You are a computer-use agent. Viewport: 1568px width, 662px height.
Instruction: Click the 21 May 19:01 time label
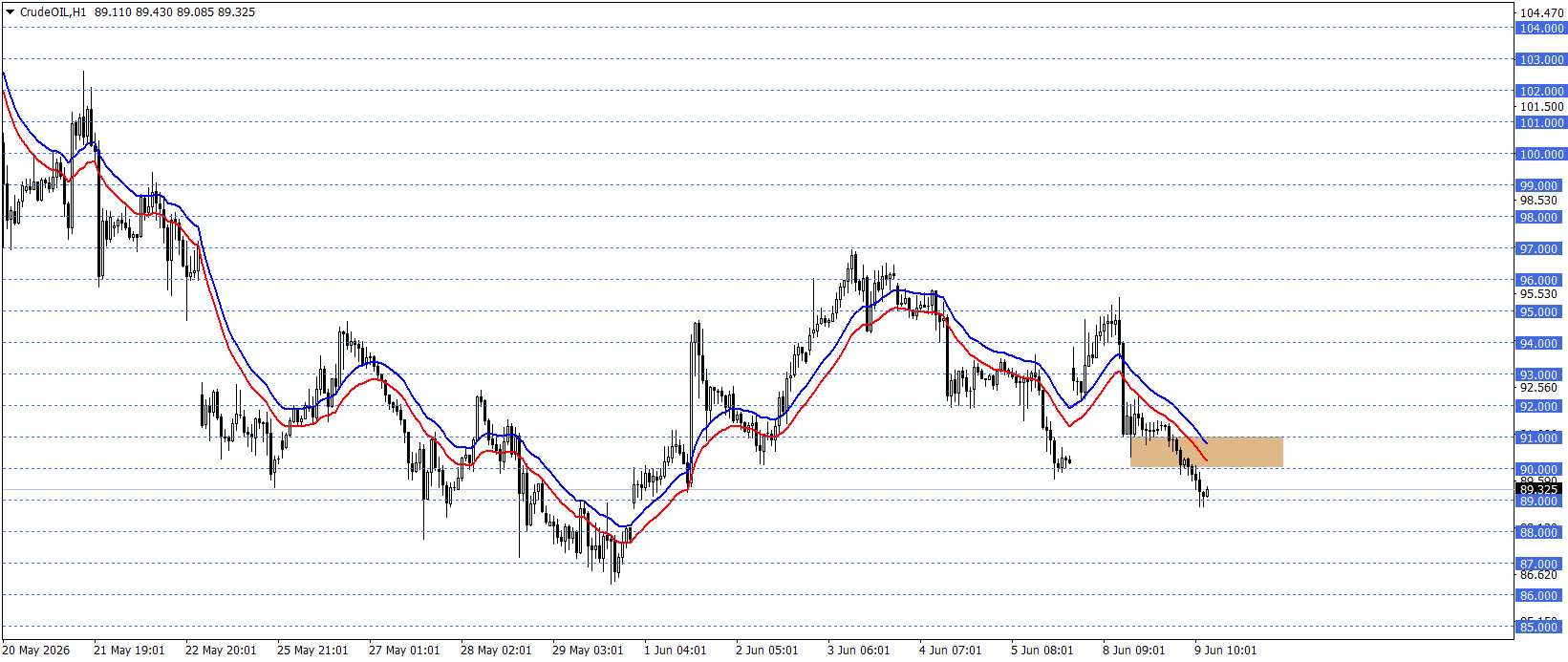(x=129, y=651)
